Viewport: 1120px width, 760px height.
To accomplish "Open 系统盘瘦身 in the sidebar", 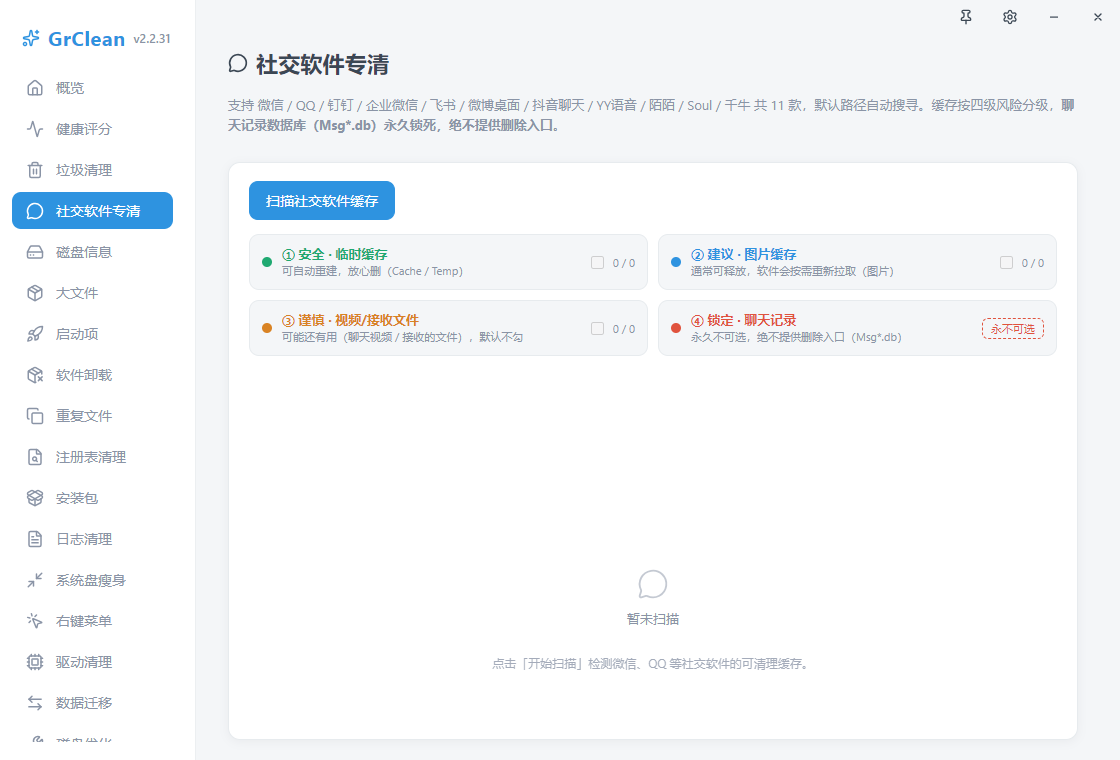I will [x=92, y=580].
